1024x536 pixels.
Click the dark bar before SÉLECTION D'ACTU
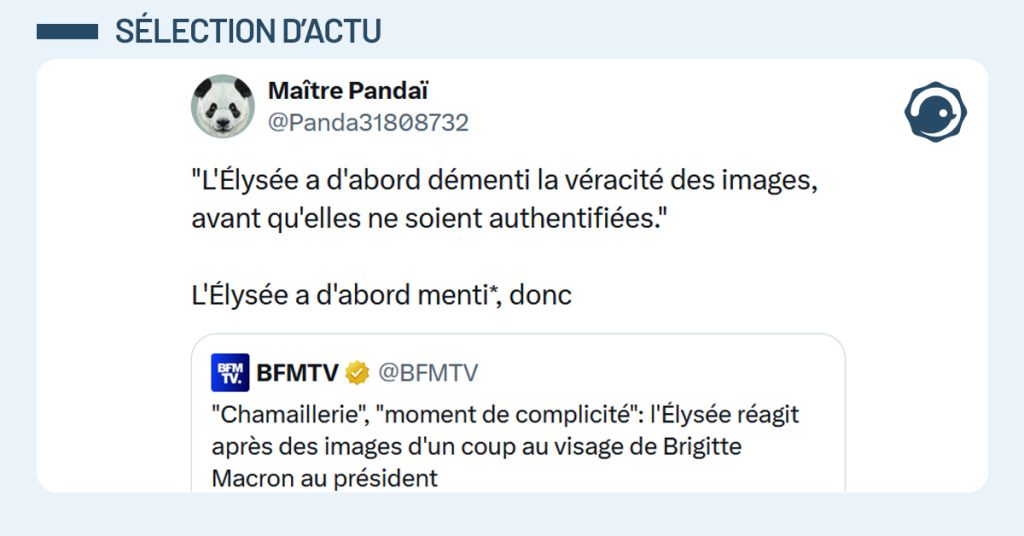click(x=67, y=32)
